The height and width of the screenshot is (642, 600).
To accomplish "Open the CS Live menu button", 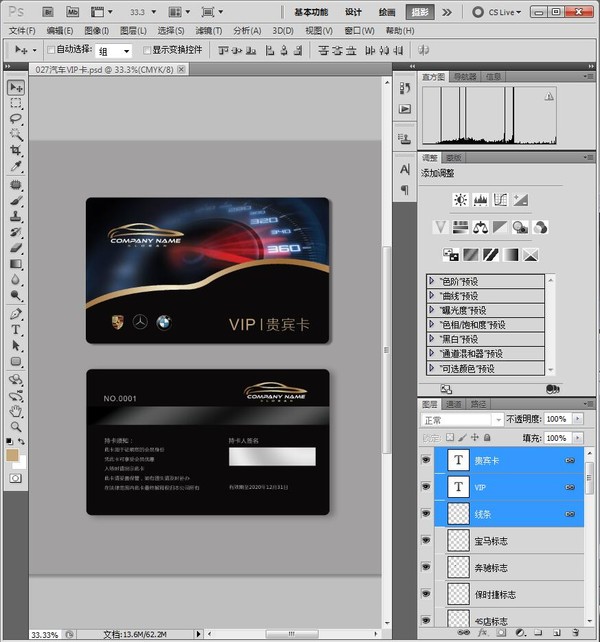I will pyautogui.click(x=497, y=12).
